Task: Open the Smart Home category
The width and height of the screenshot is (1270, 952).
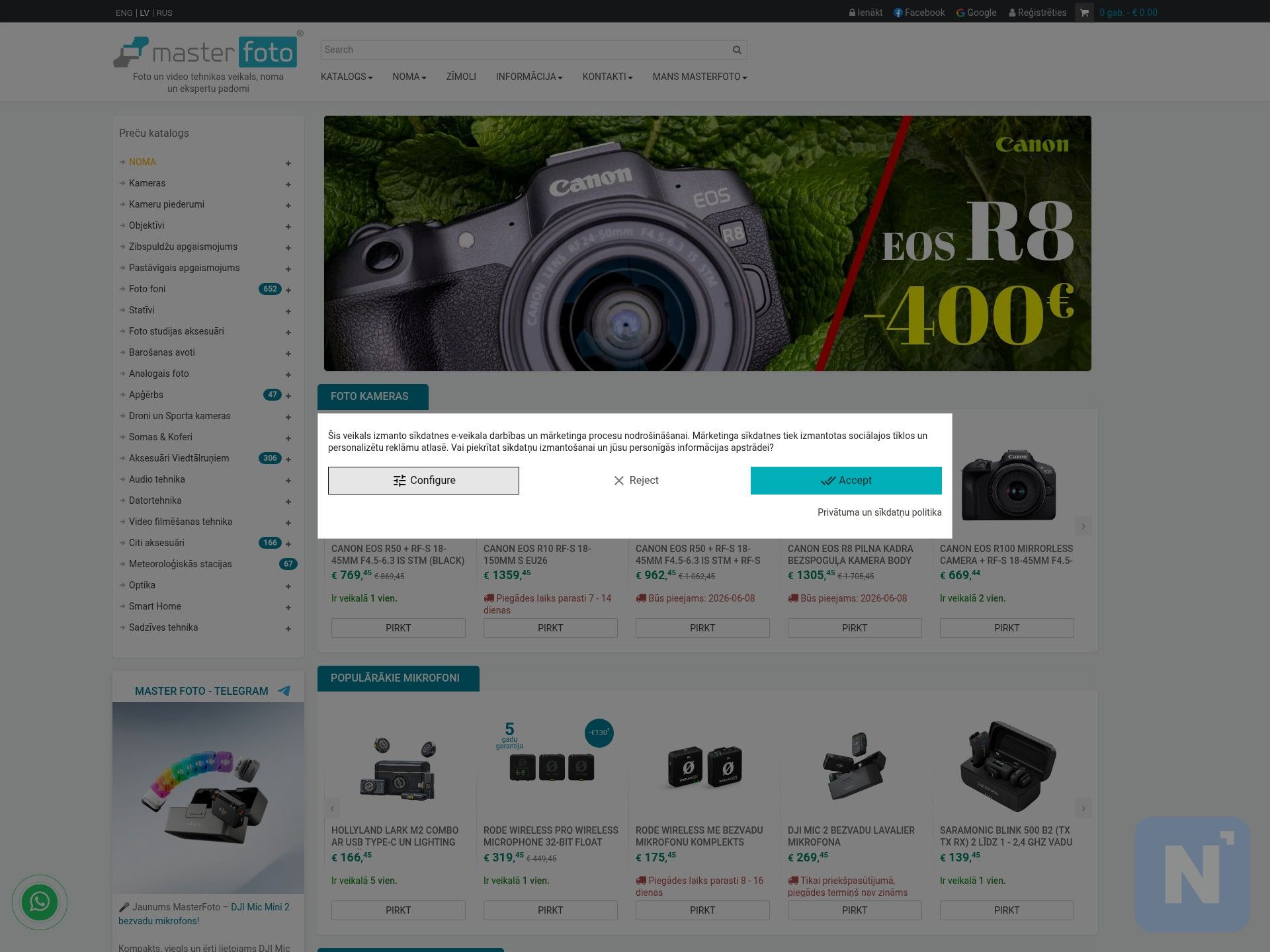Action: click(x=155, y=606)
